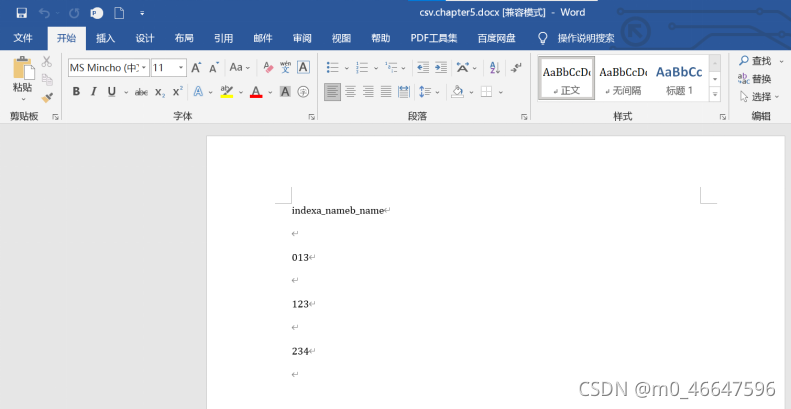Center align the text
Viewport: 791px width, 409px height.
pos(350,92)
